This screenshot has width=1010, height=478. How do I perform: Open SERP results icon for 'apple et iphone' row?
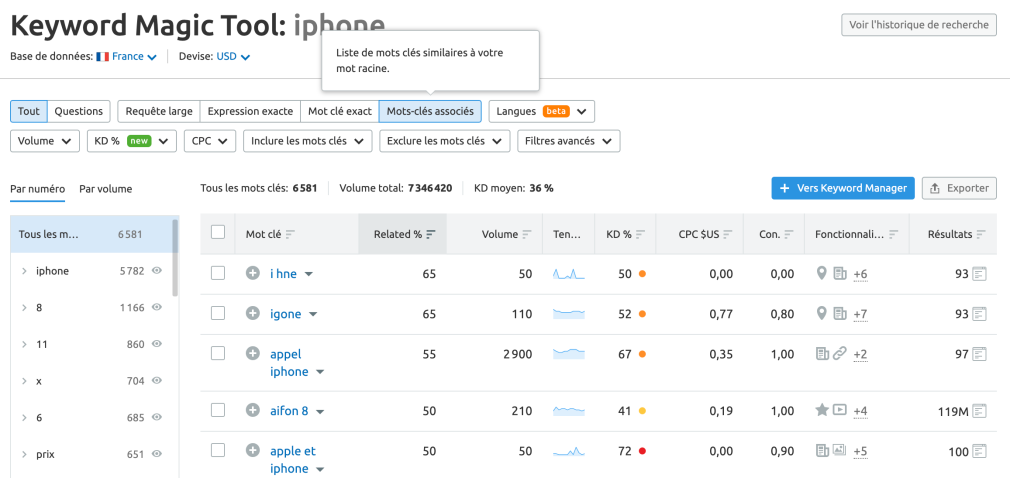click(x=980, y=451)
